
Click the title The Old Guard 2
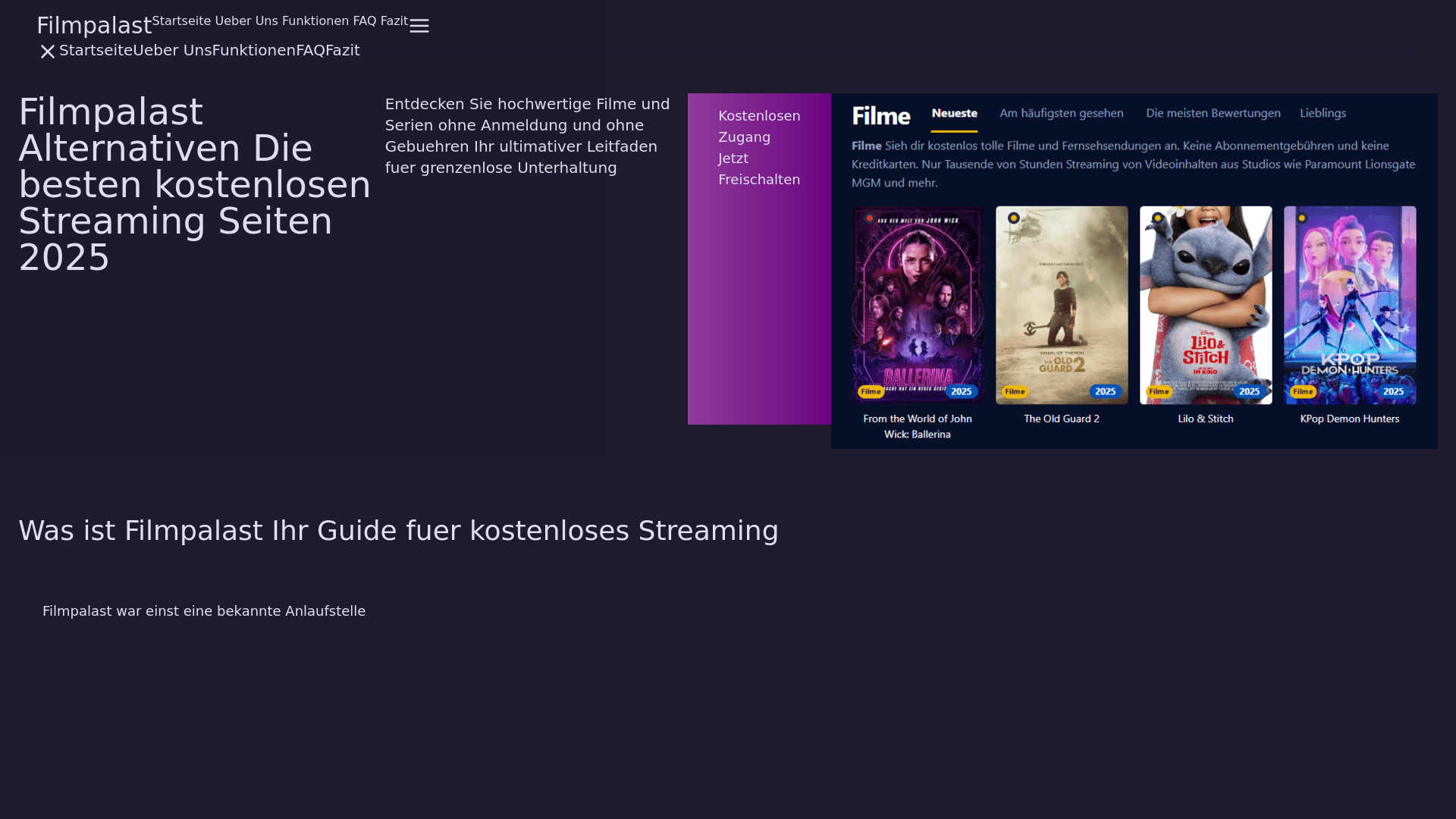(x=1062, y=419)
